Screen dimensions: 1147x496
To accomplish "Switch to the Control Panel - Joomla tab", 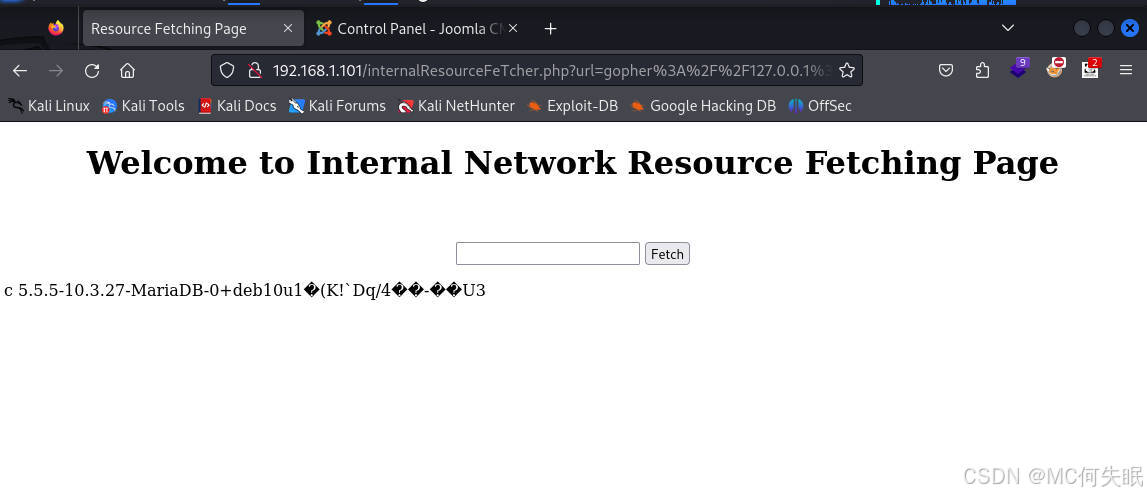I will (417, 29).
